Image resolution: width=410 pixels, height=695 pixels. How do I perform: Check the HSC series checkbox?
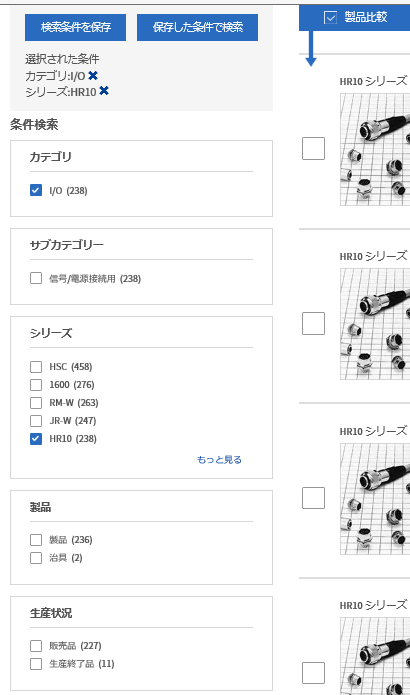click(x=36, y=367)
